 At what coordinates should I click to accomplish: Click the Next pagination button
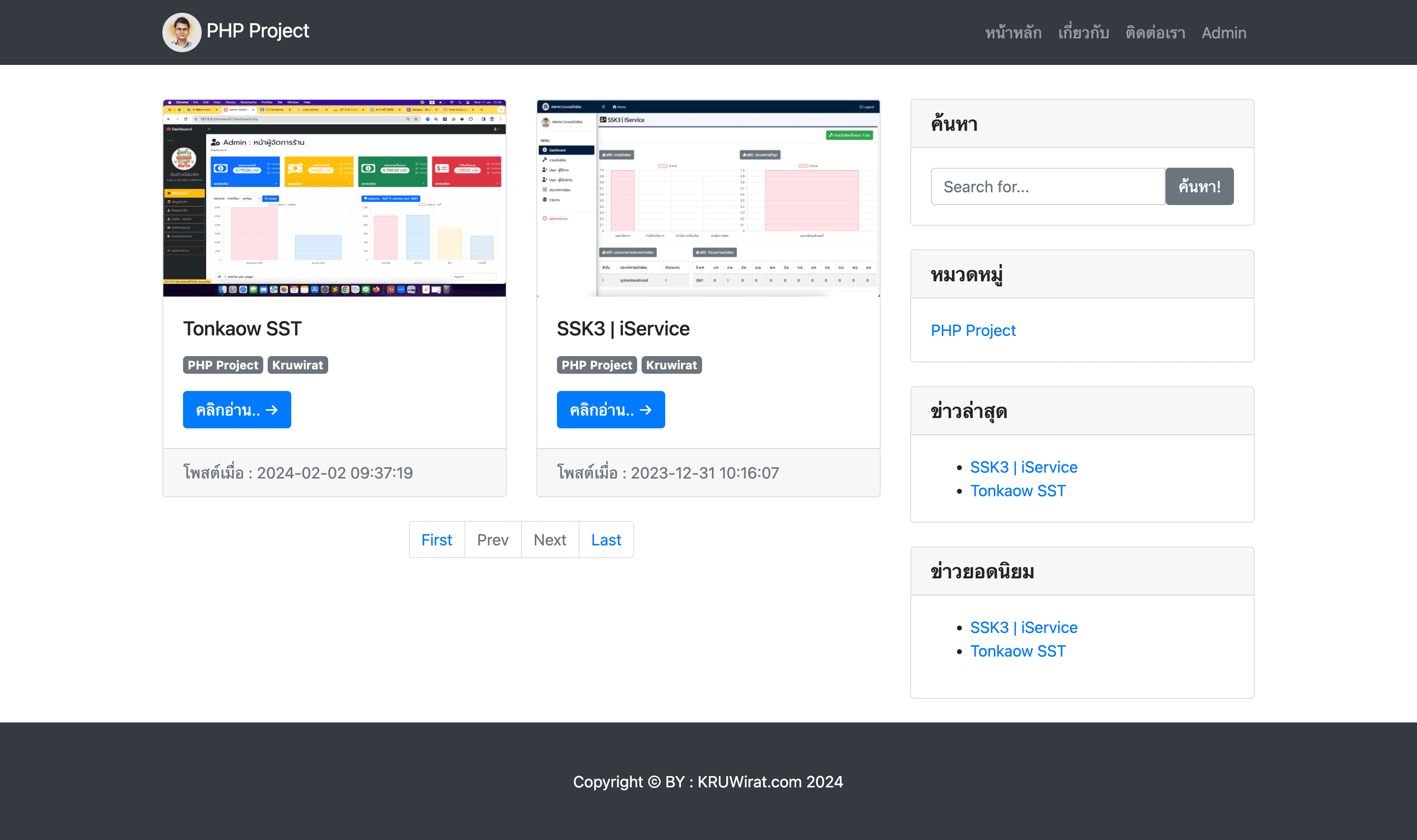[549, 540]
